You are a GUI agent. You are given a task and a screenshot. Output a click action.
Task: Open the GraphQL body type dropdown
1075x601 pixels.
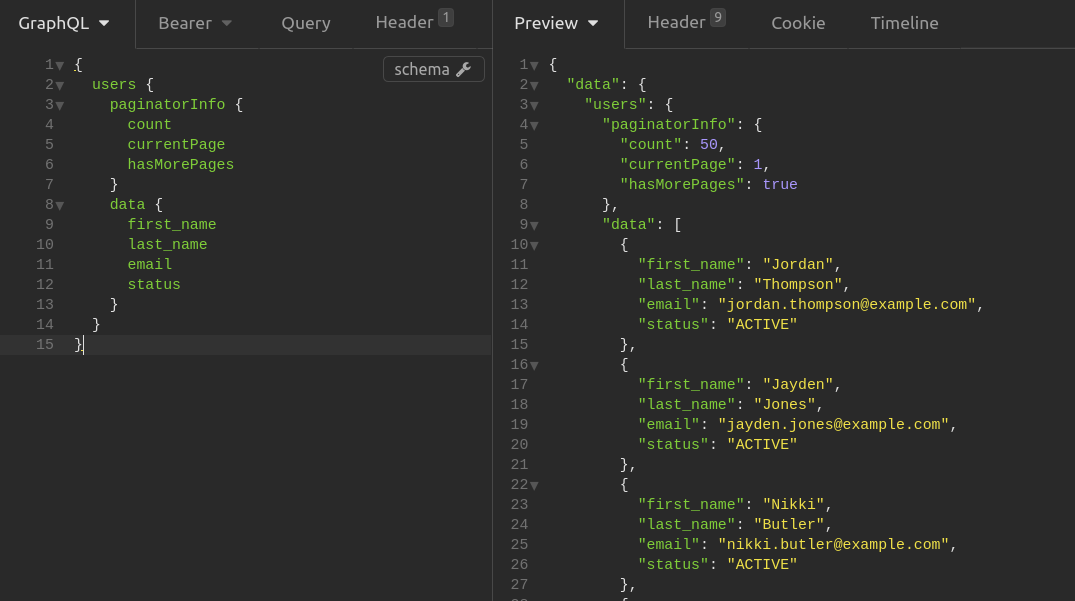64,23
